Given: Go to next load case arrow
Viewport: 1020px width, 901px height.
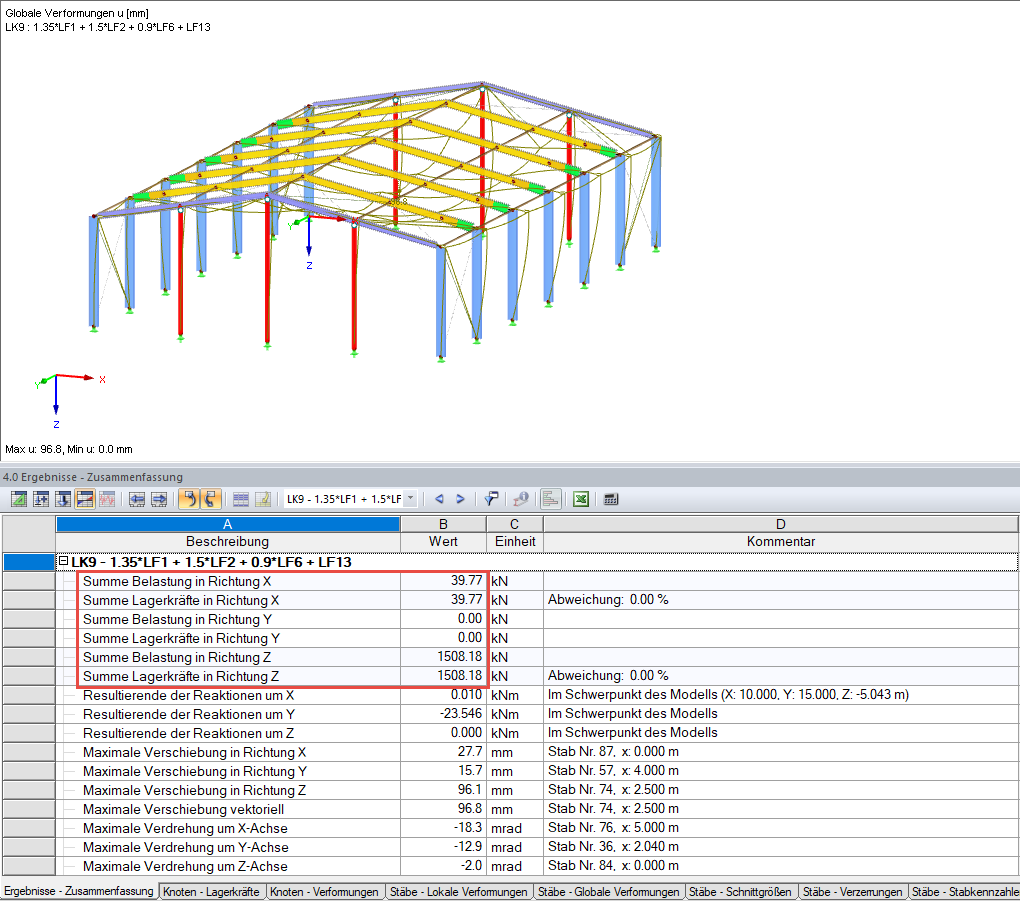Looking at the screenshot, I should click(461, 499).
